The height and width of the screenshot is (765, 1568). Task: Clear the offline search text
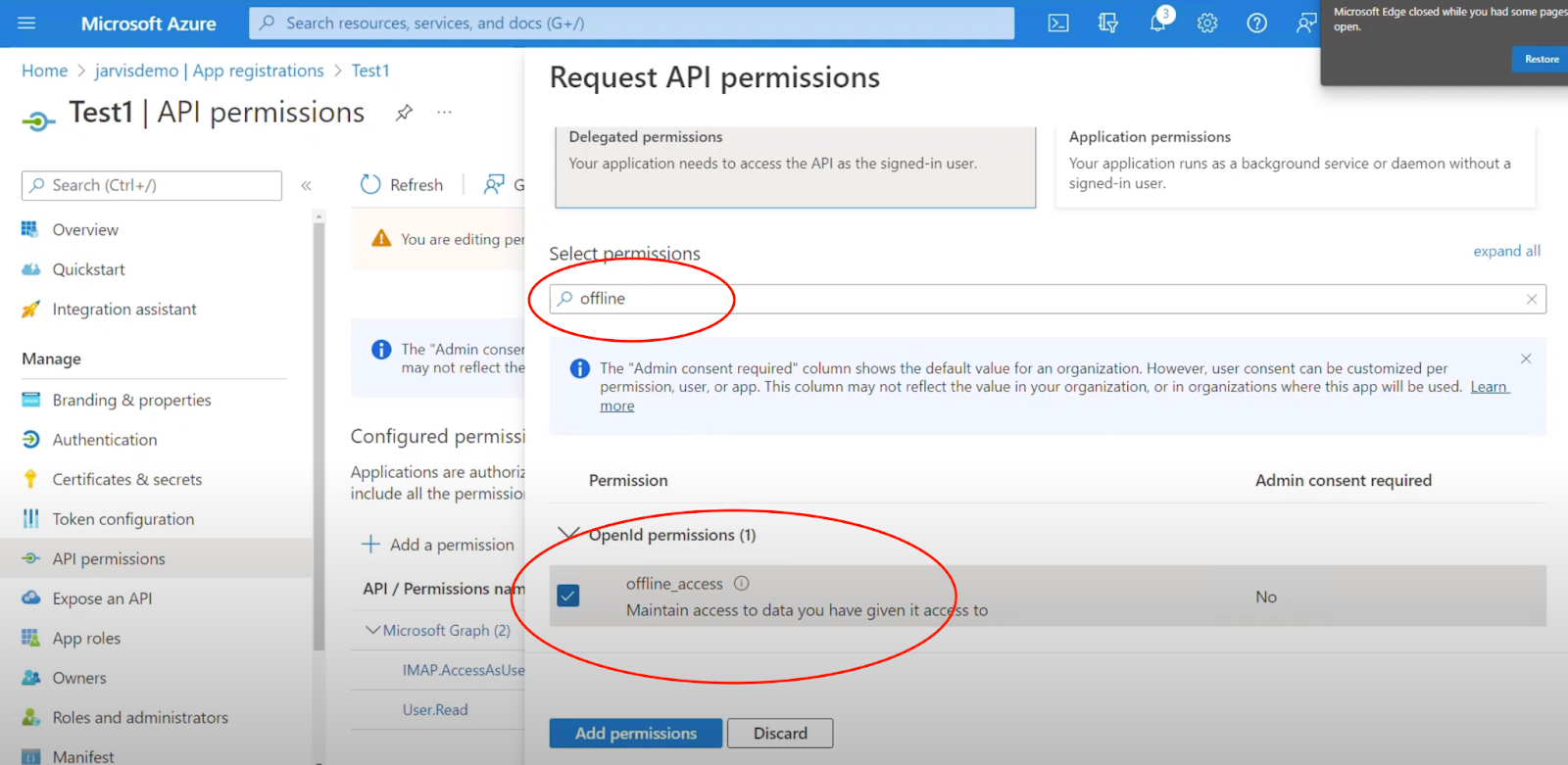(x=1532, y=299)
